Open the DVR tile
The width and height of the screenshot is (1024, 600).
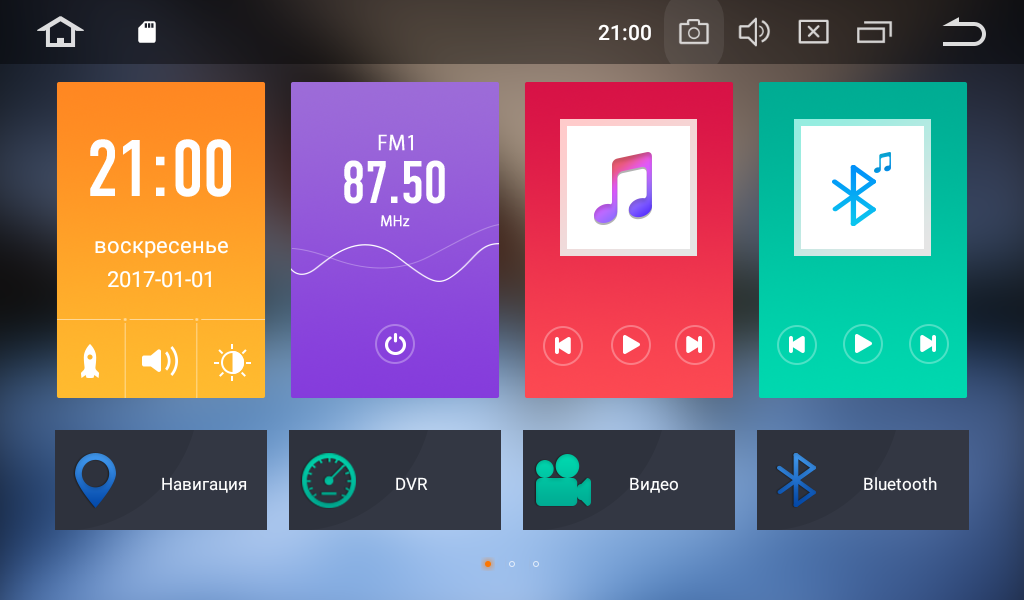click(x=394, y=480)
